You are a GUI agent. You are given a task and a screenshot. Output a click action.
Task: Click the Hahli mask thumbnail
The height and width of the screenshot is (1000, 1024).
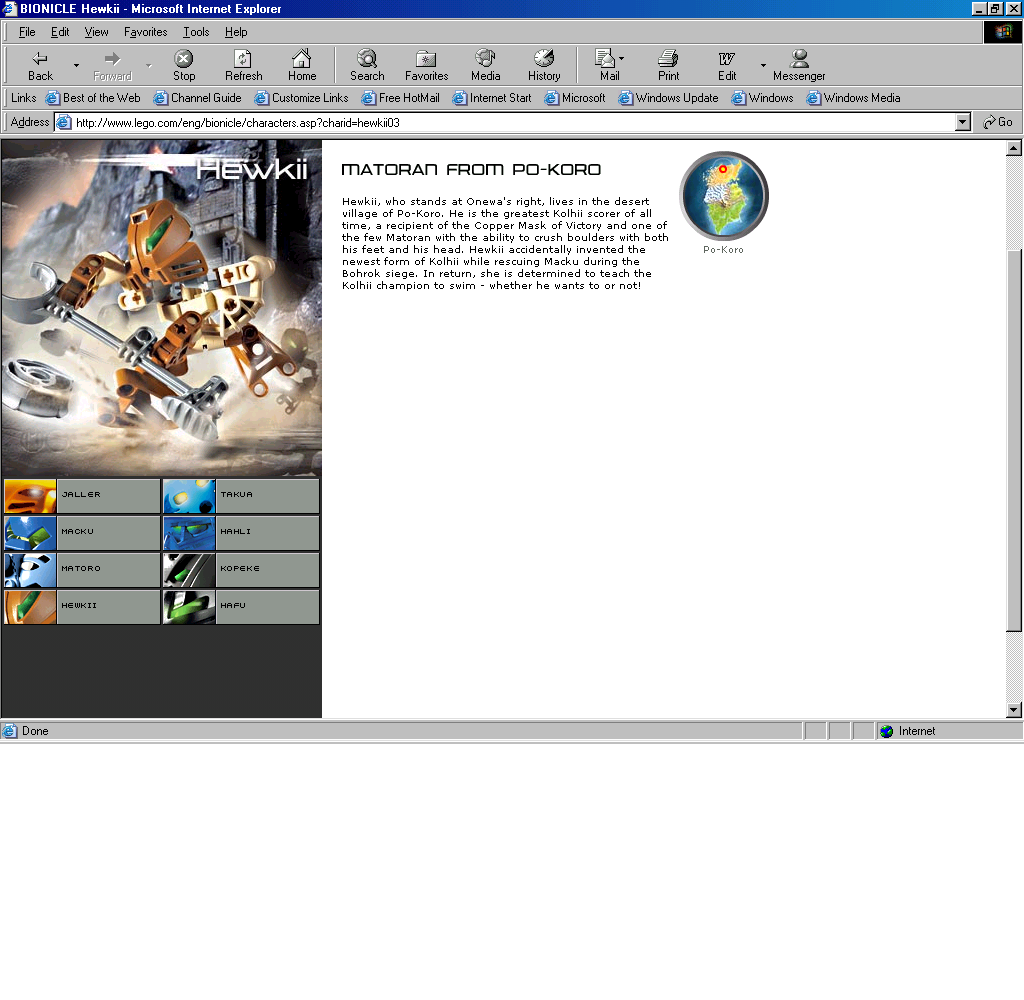coord(189,533)
